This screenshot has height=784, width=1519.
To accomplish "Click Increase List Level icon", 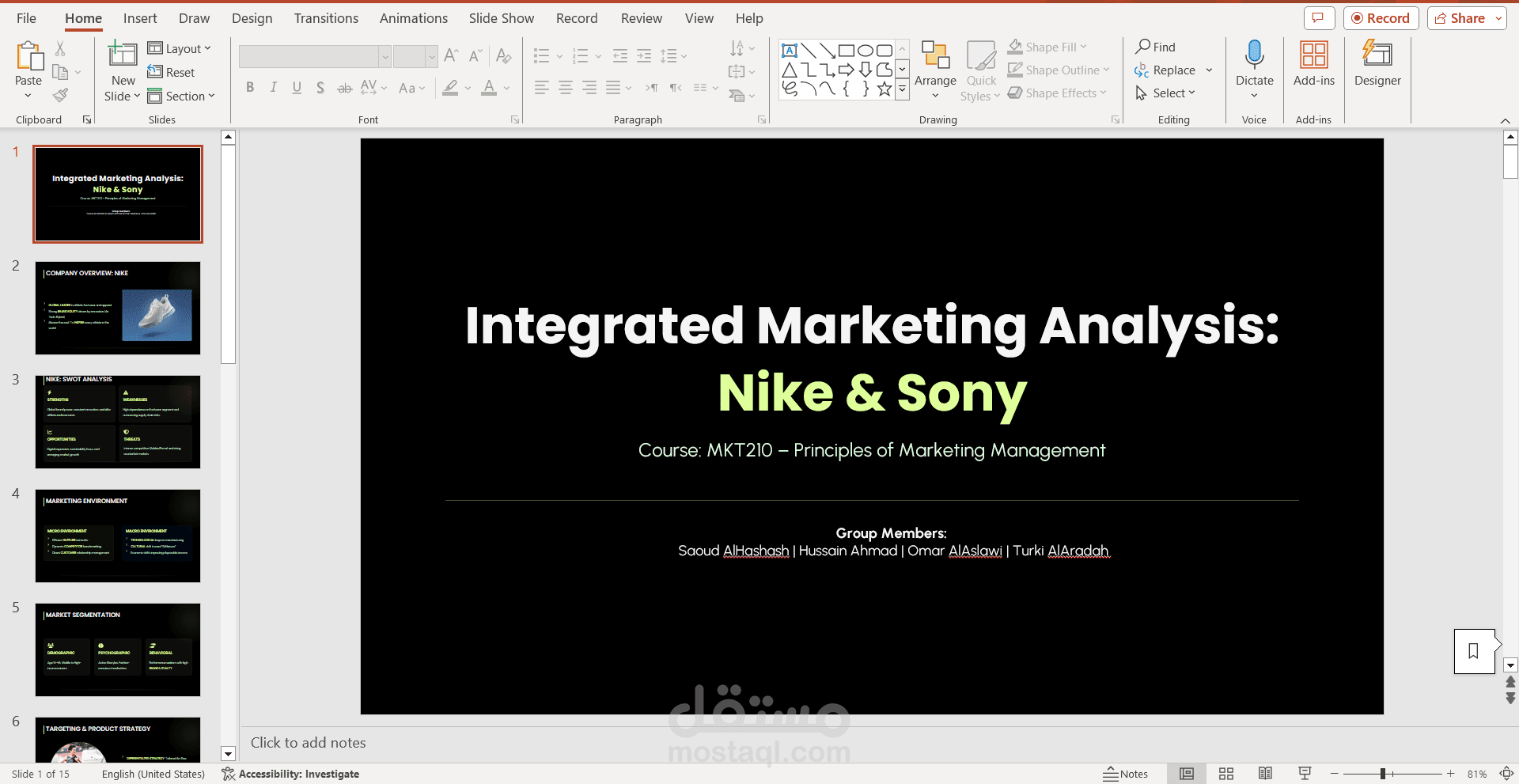I will [x=644, y=55].
